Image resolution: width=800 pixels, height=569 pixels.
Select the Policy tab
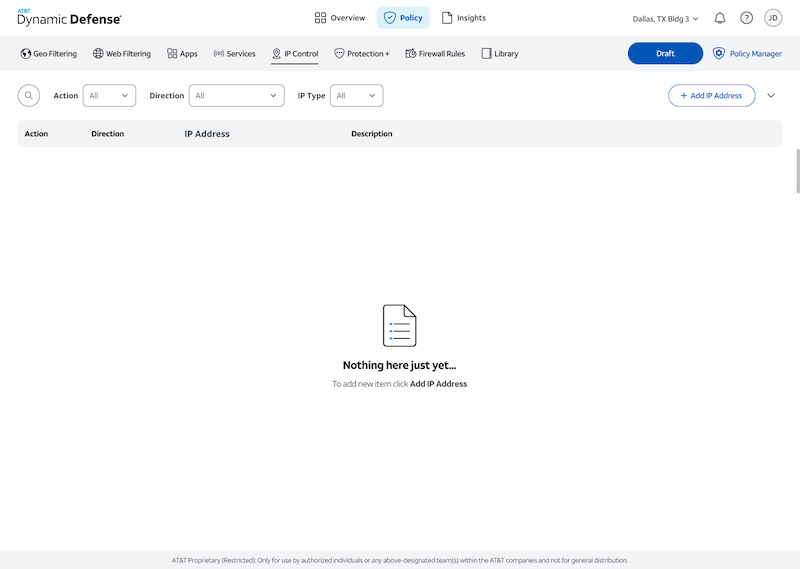pos(403,18)
